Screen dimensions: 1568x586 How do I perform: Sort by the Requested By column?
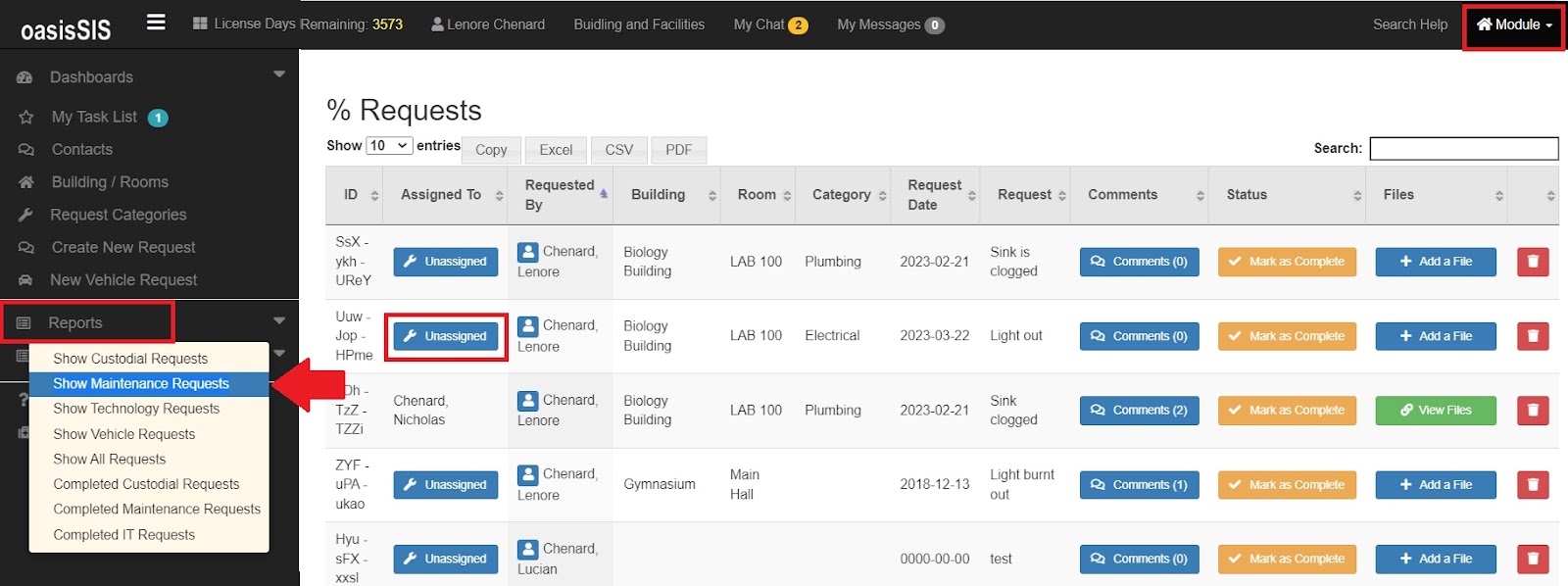[x=560, y=195]
